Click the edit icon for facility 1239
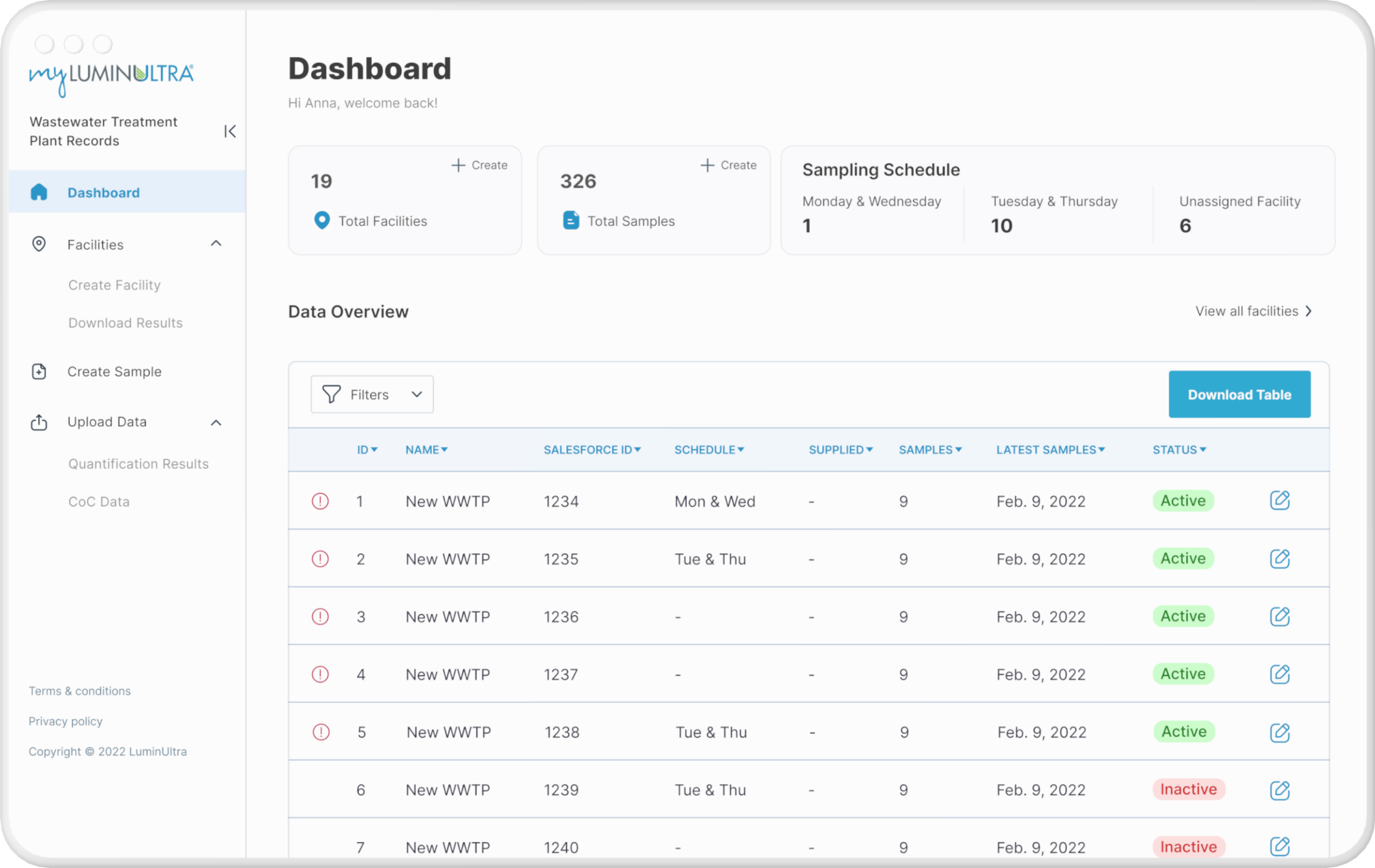The width and height of the screenshot is (1375, 868). (1279, 790)
